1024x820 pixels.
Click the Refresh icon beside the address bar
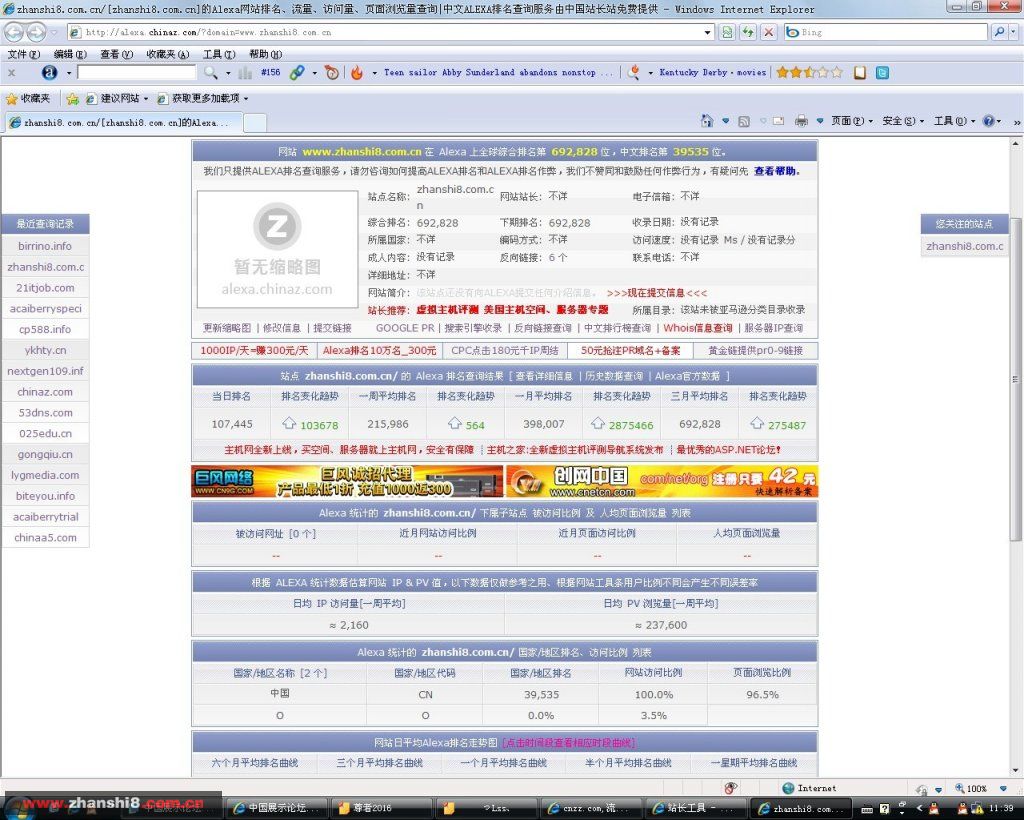(748, 32)
